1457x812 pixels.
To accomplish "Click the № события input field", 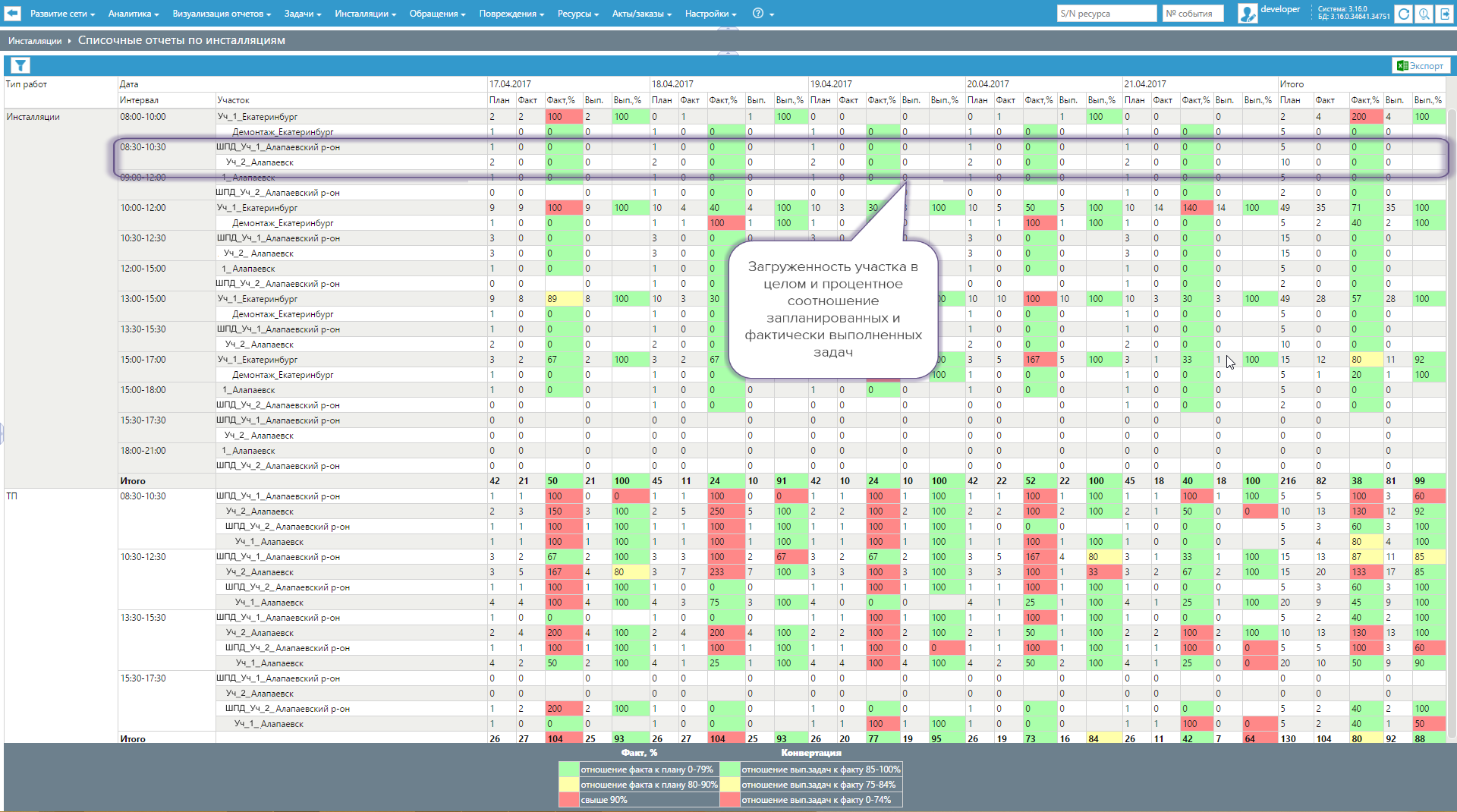I will 1193,14.
